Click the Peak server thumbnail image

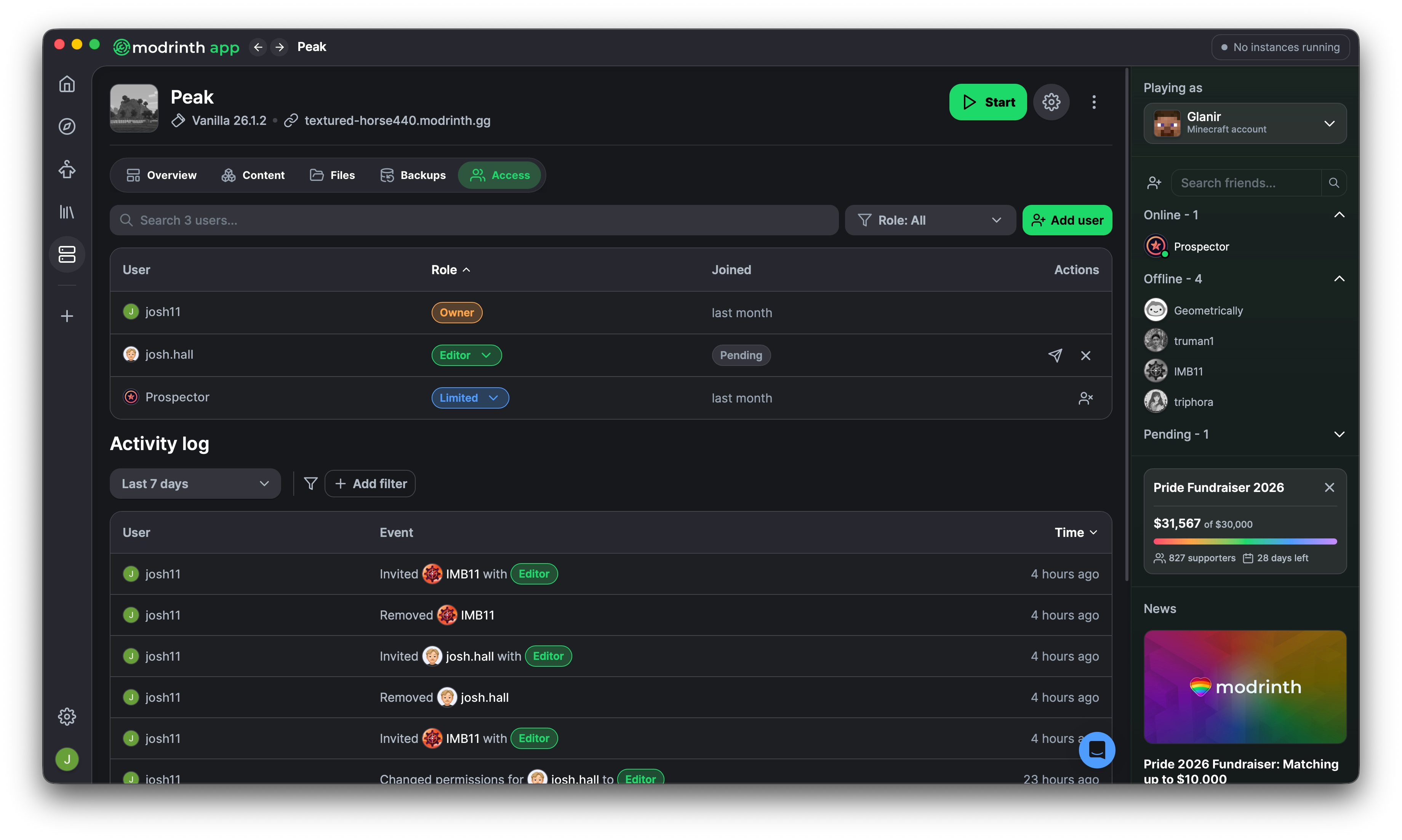click(134, 108)
